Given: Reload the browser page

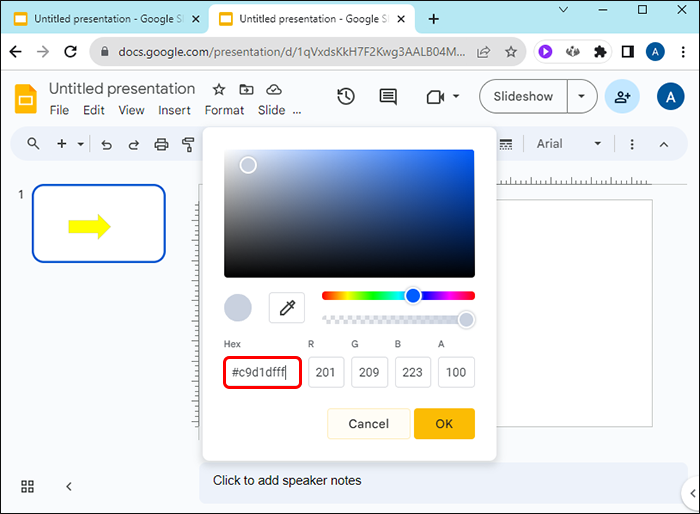Looking at the screenshot, I should tap(71, 52).
